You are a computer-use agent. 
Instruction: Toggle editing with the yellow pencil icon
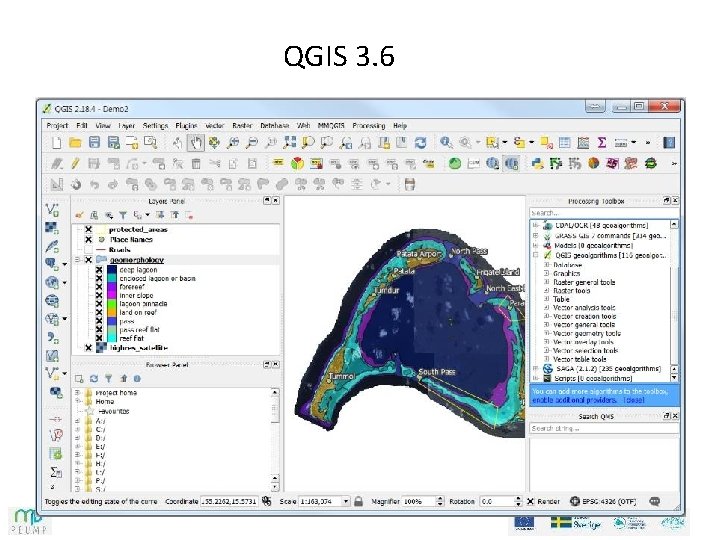pos(76,163)
